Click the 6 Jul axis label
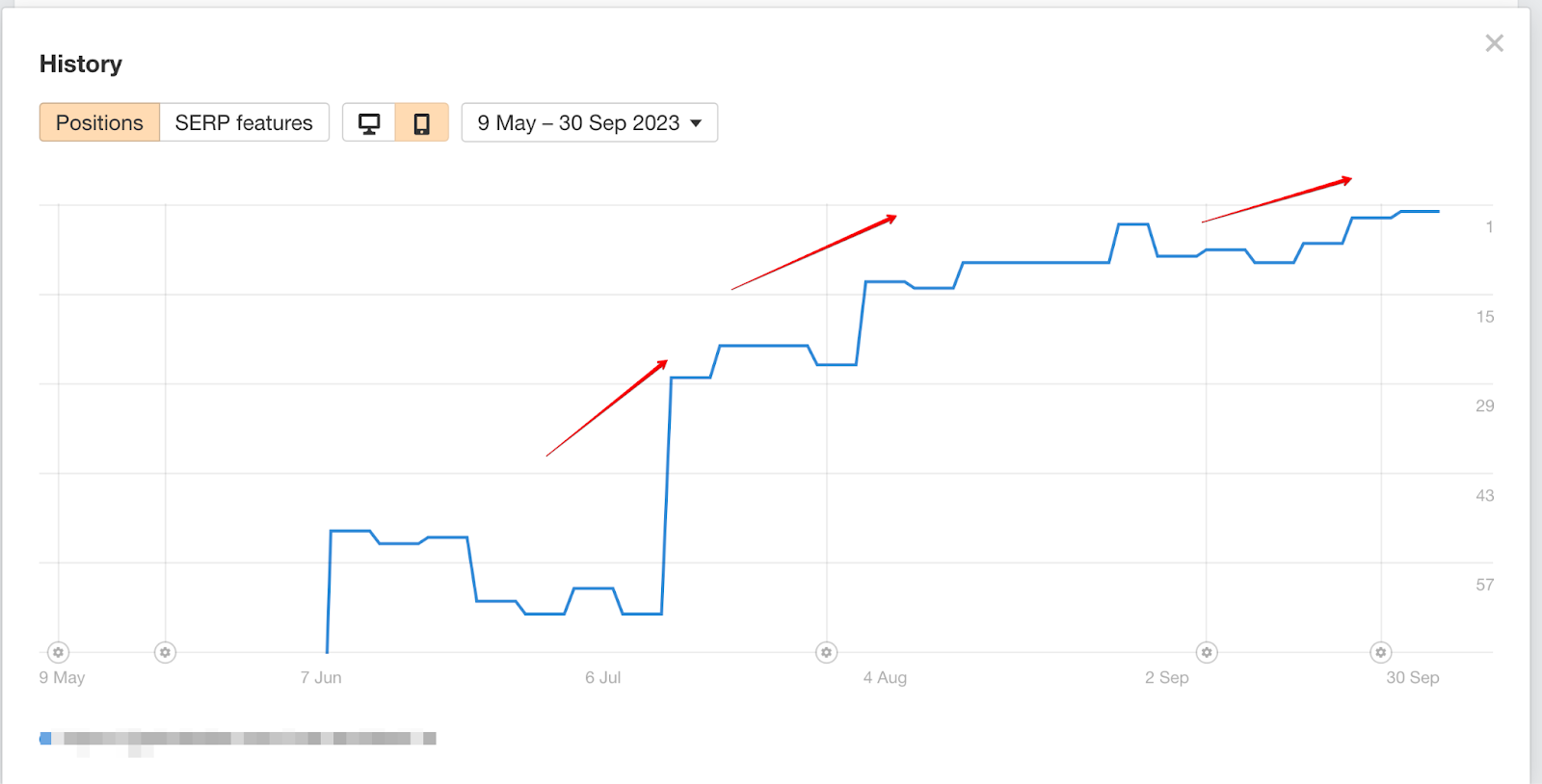This screenshot has width=1542, height=784. click(x=602, y=677)
